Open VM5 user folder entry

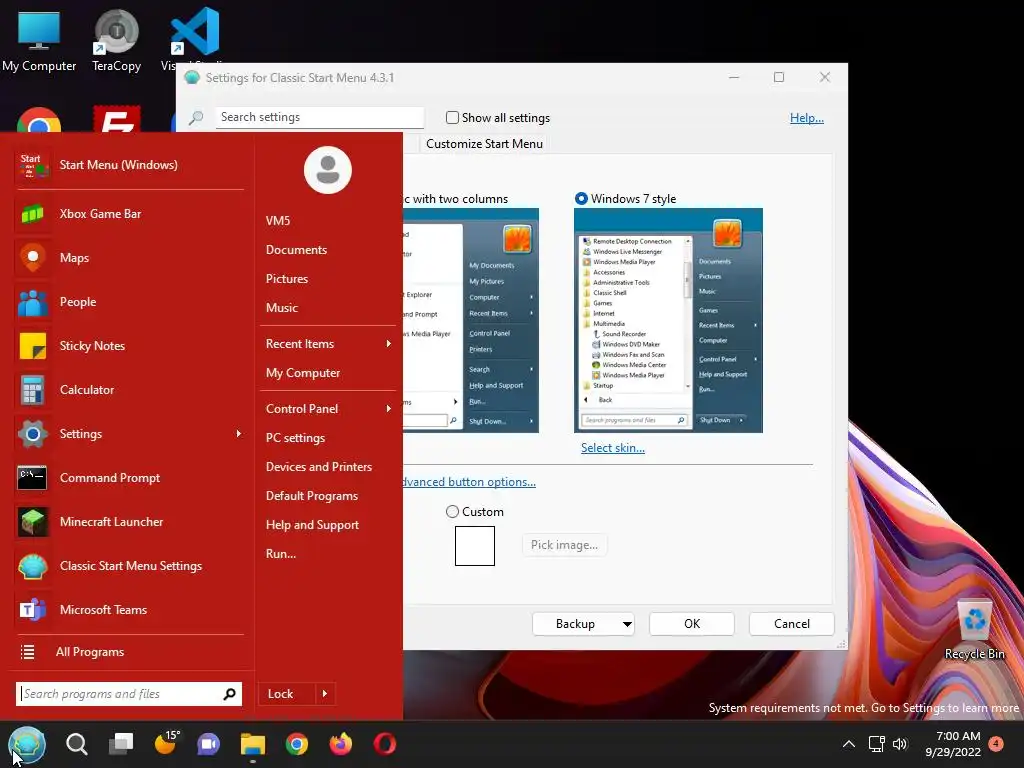278,221
